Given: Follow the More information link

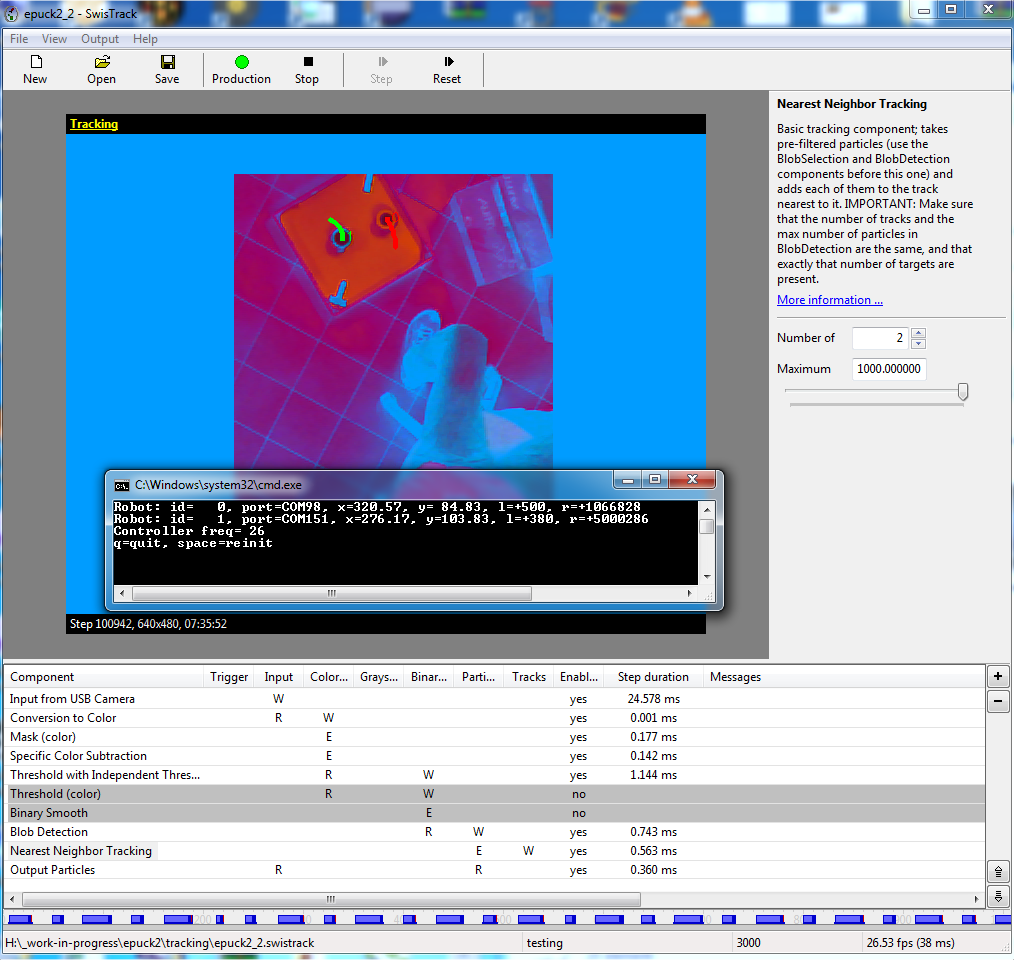Looking at the screenshot, I should pyautogui.click(x=829, y=300).
